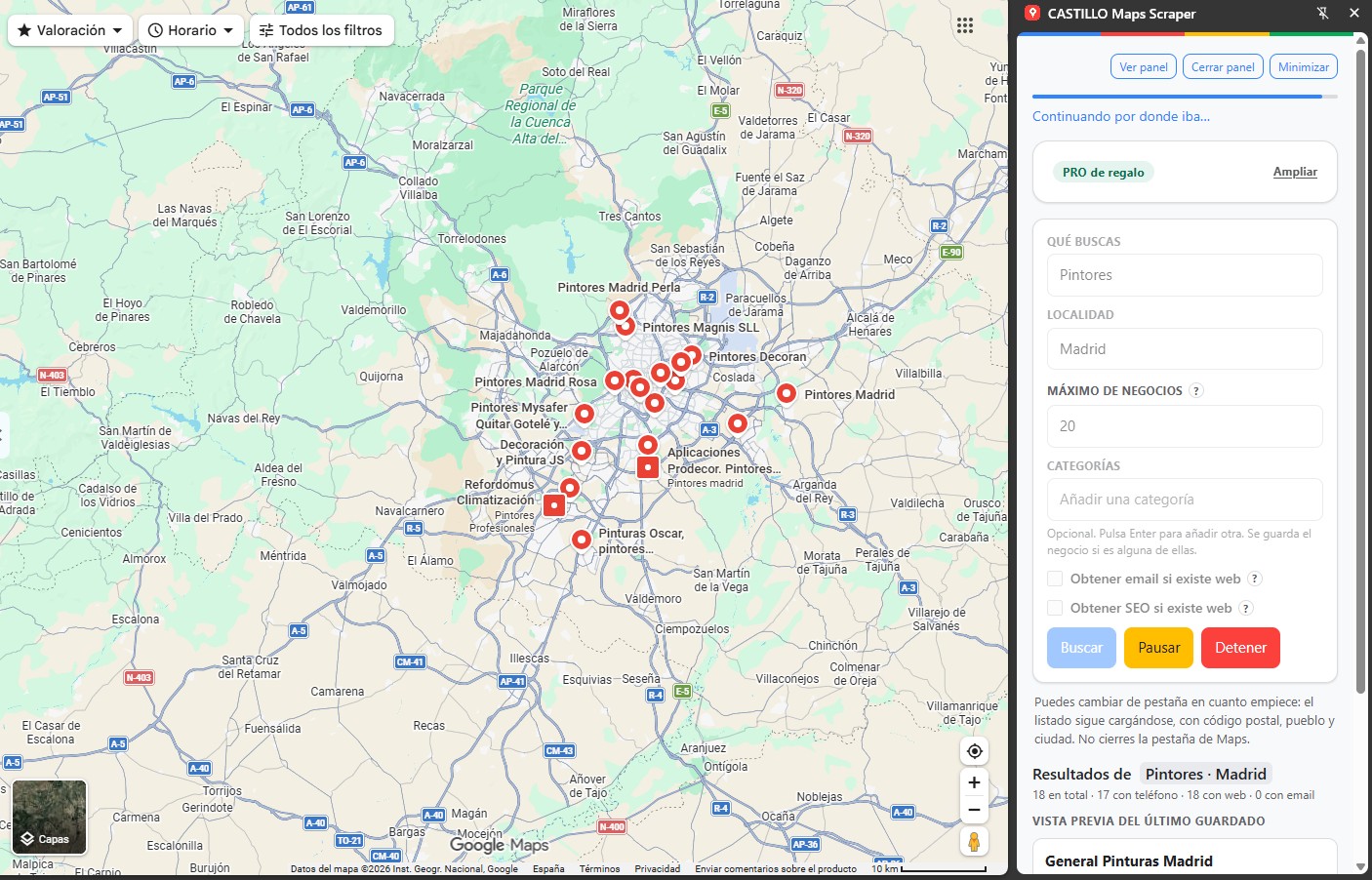Click the Buscar button
This screenshot has width=1372, height=880.
(1081, 648)
